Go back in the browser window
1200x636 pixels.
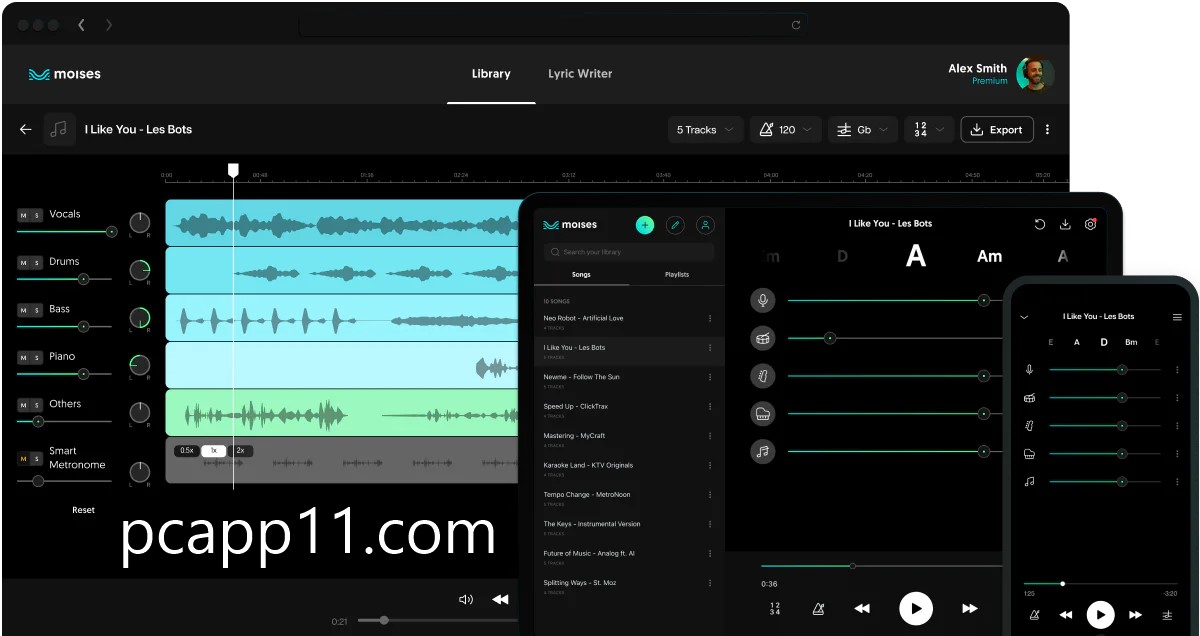click(81, 25)
